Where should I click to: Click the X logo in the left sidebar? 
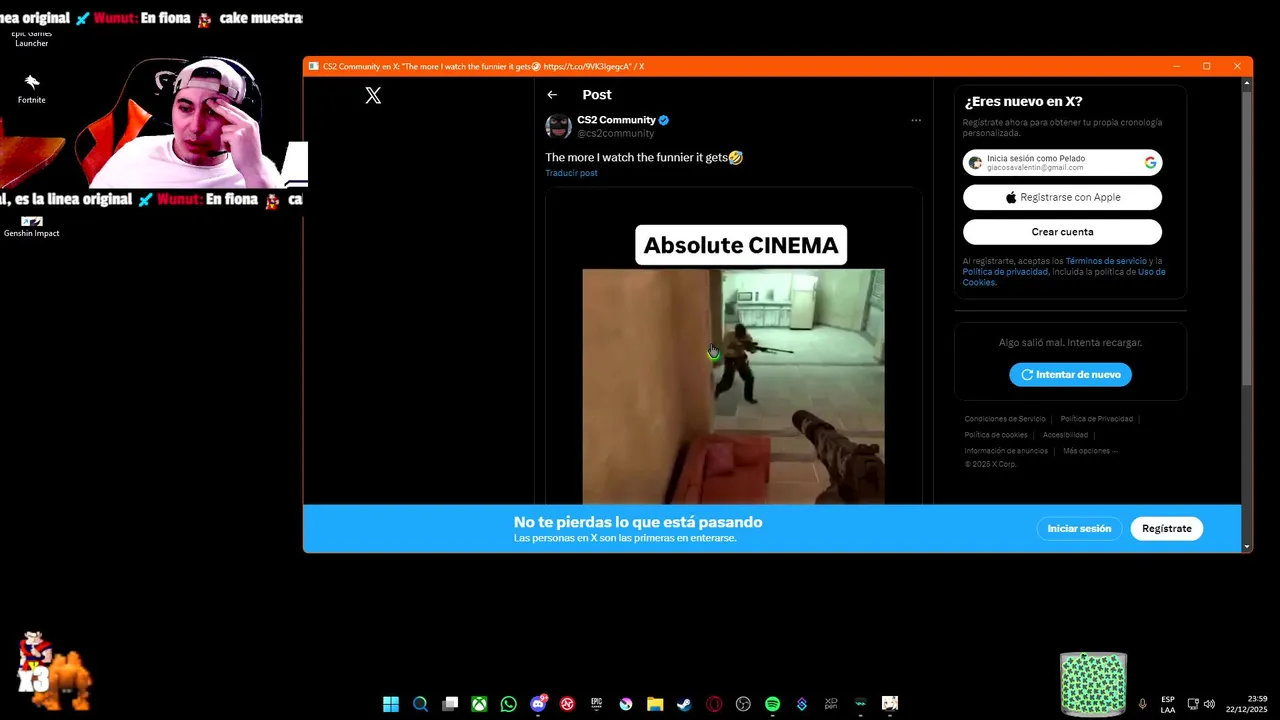(373, 96)
